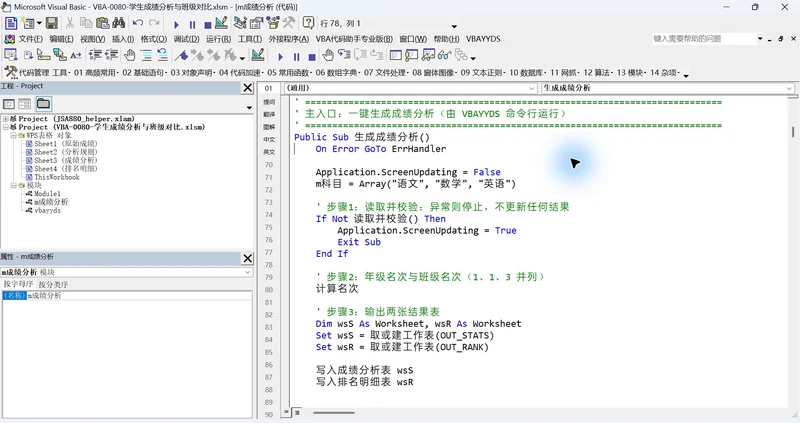Click the 提问 side button

(x=269, y=102)
